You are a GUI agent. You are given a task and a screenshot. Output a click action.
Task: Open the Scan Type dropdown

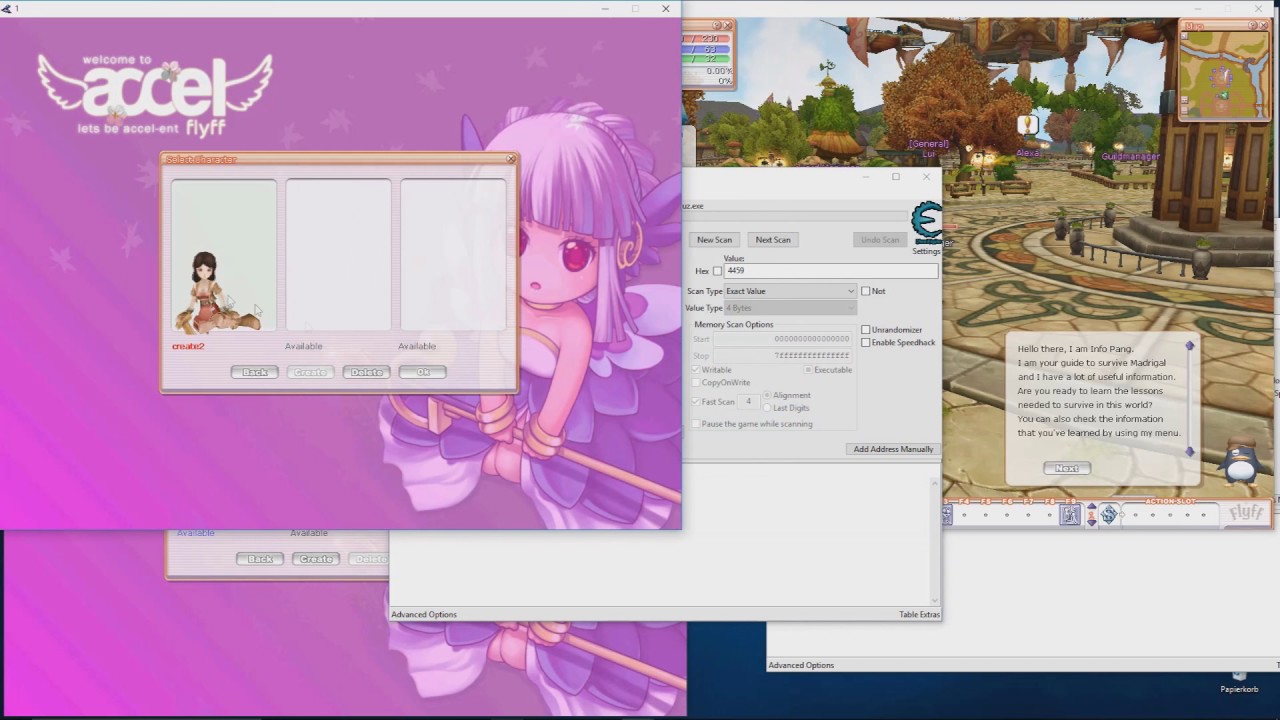tap(790, 291)
